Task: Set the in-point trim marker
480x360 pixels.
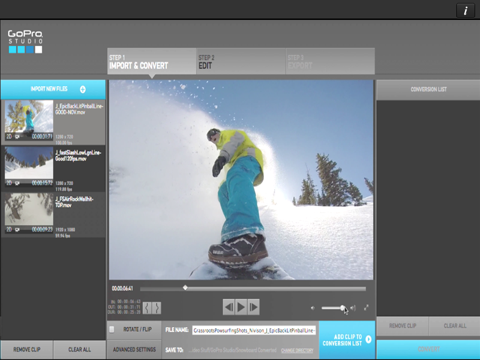Action: pyautogui.click(x=147, y=308)
